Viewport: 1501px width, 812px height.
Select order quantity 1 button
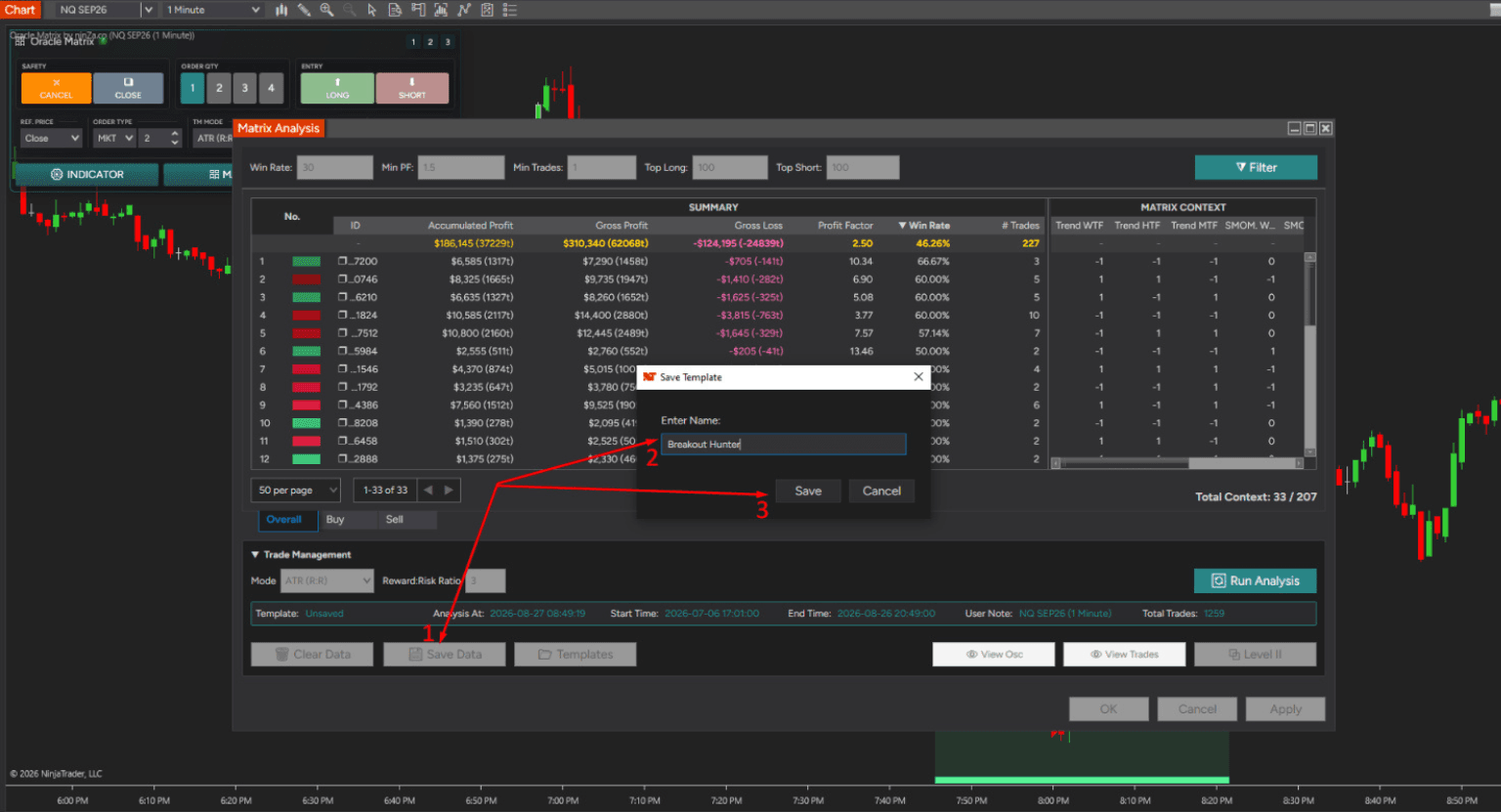coord(193,88)
